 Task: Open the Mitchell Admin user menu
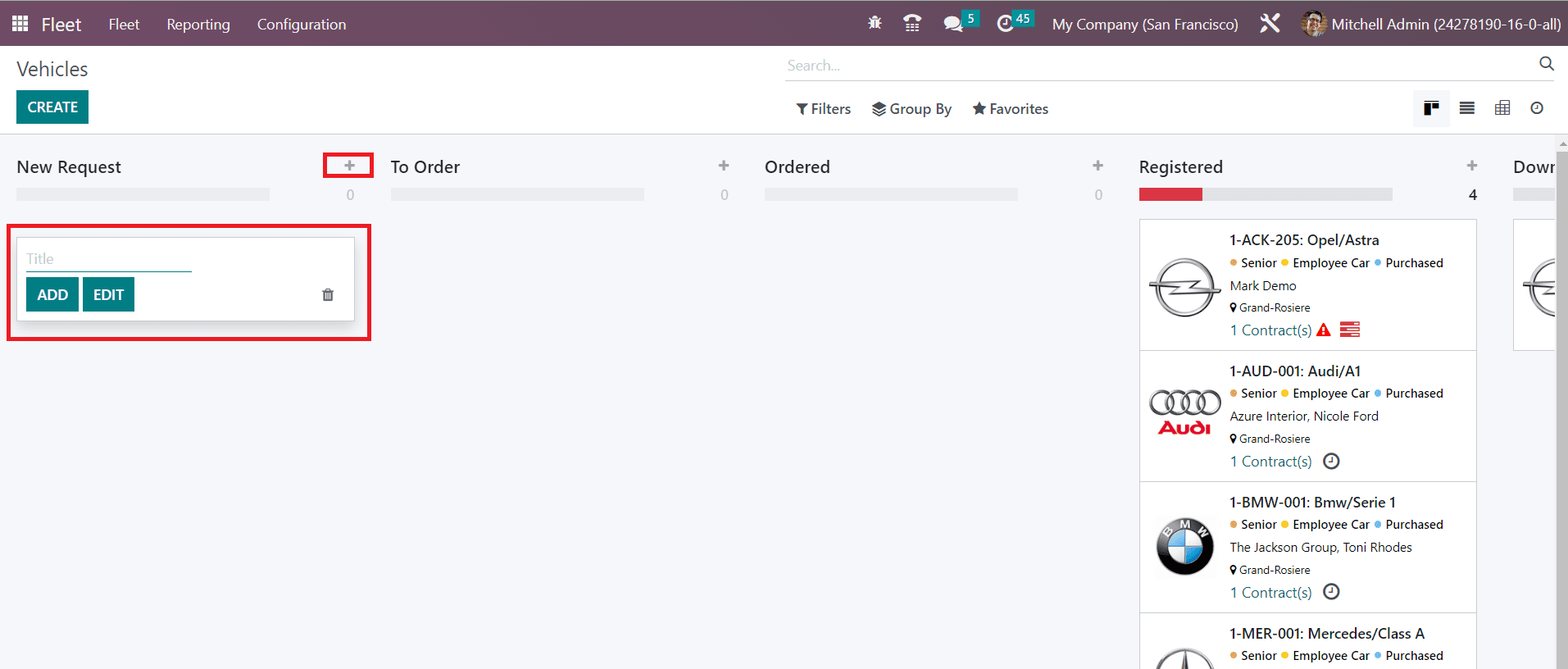click(x=1431, y=24)
